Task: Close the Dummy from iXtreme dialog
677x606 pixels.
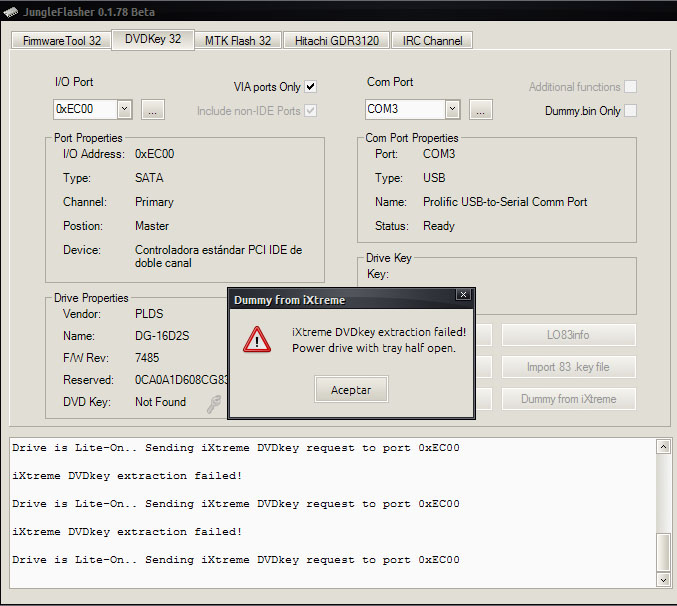Action: coord(462,295)
